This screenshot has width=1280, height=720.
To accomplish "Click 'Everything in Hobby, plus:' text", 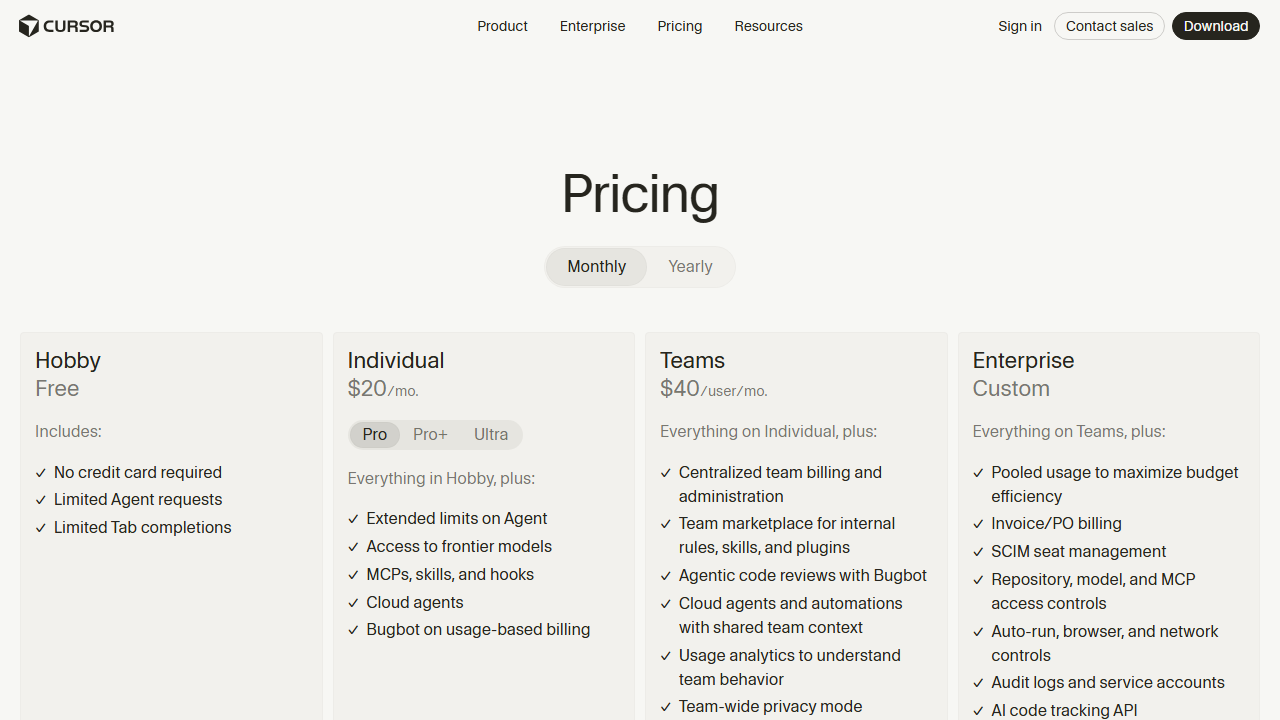I will [x=441, y=479].
